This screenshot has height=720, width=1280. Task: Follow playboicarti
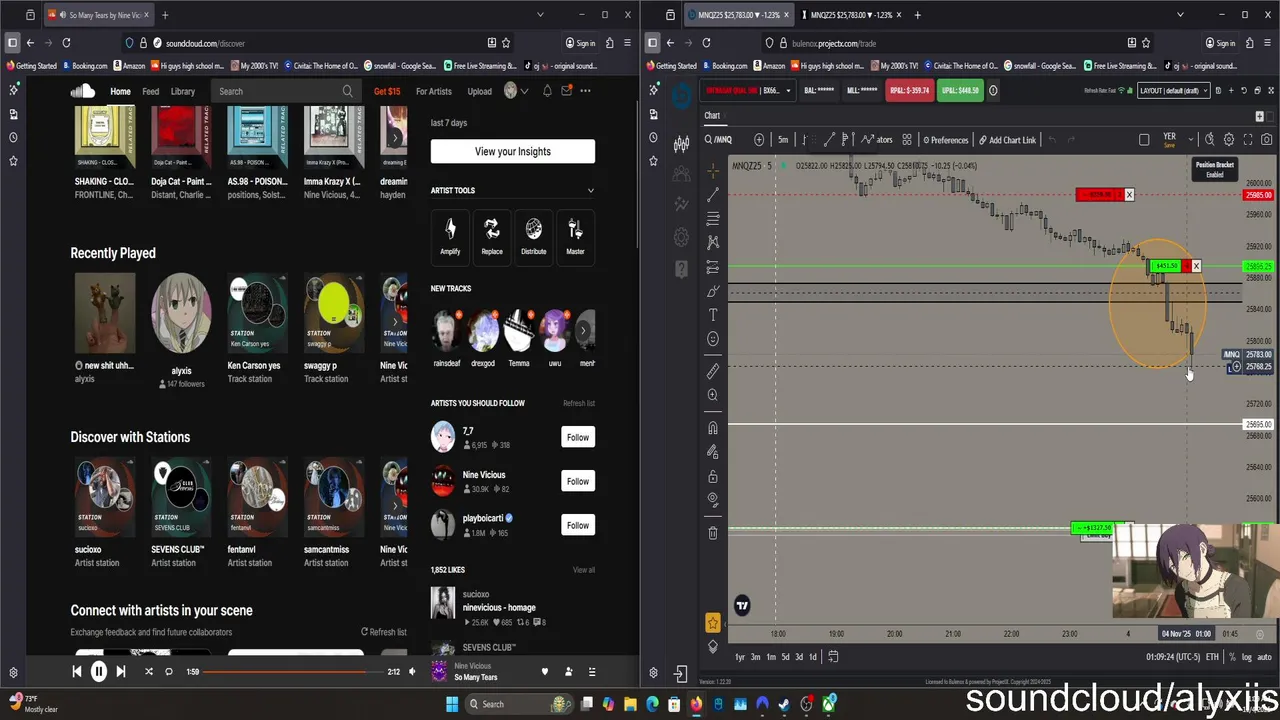tap(578, 525)
